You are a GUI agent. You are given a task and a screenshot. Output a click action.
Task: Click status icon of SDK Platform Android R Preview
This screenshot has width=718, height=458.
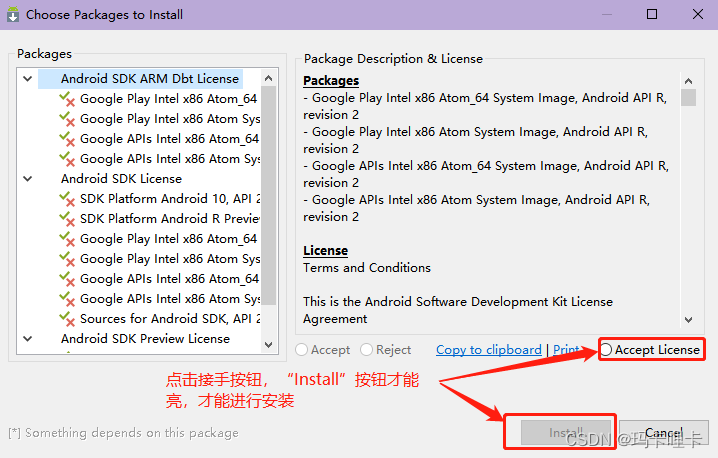[x=67, y=219]
